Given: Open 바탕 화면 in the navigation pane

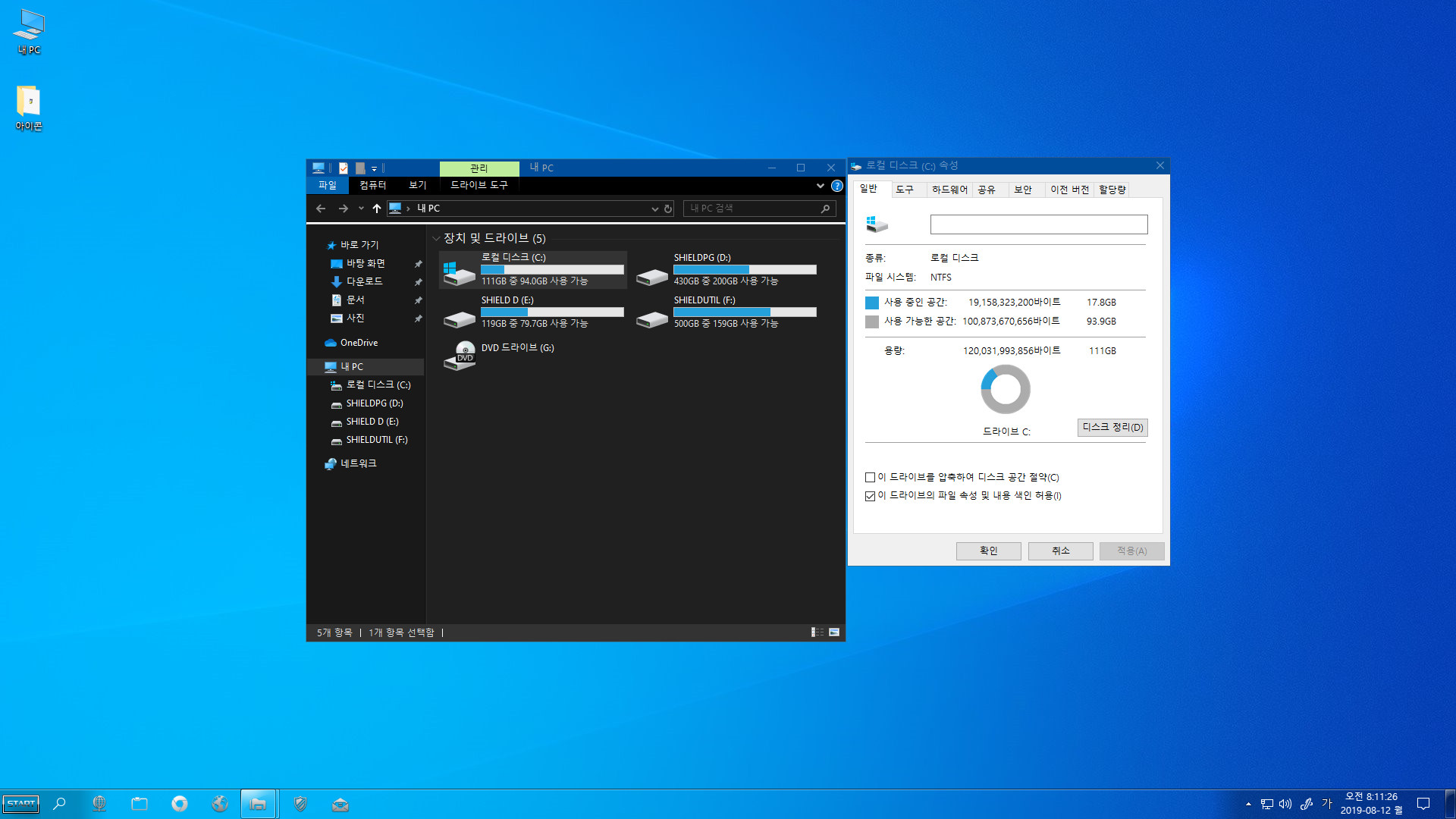Looking at the screenshot, I should 366,263.
